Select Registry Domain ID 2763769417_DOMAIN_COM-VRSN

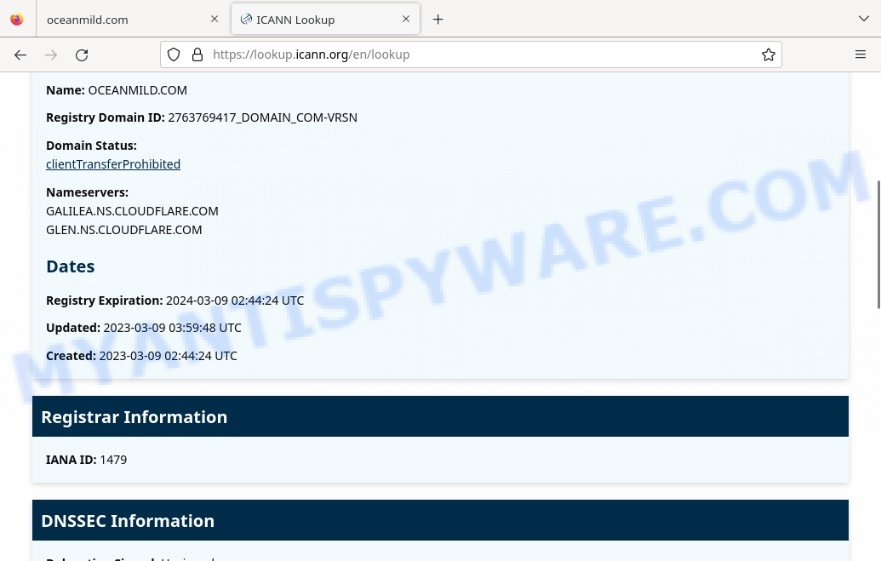coord(262,117)
